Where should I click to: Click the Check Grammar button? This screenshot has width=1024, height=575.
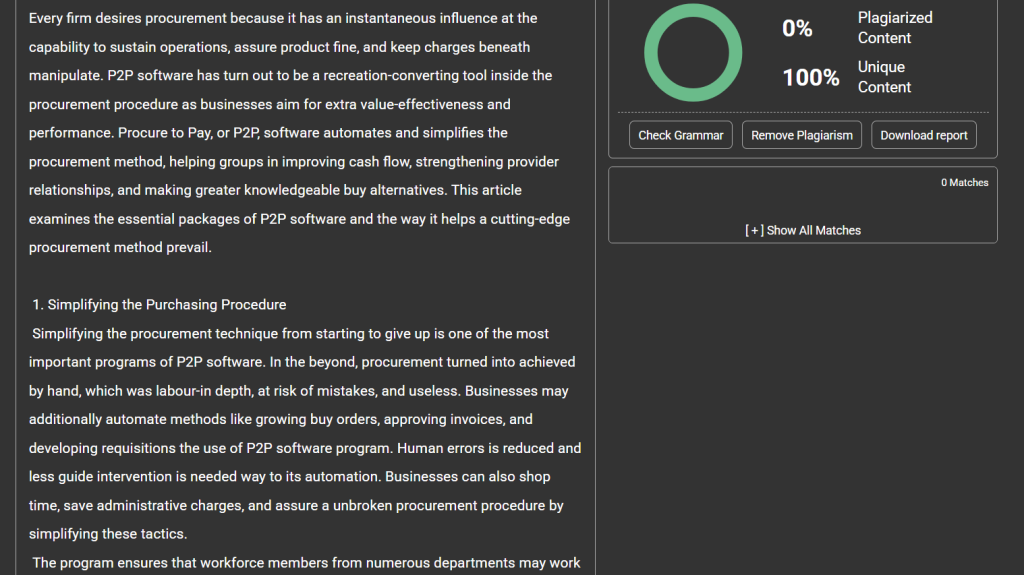click(x=681, y=135)
